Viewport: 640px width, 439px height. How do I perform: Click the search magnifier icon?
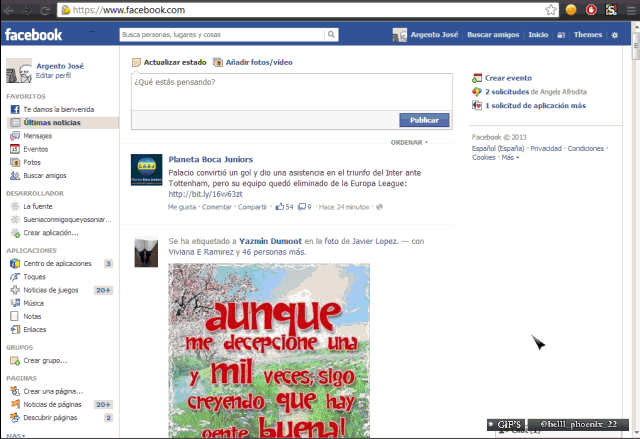click(331, 35)
